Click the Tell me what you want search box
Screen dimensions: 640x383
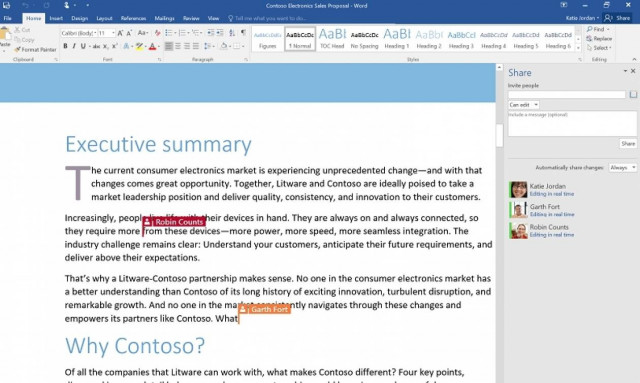[x=267, y=18]
